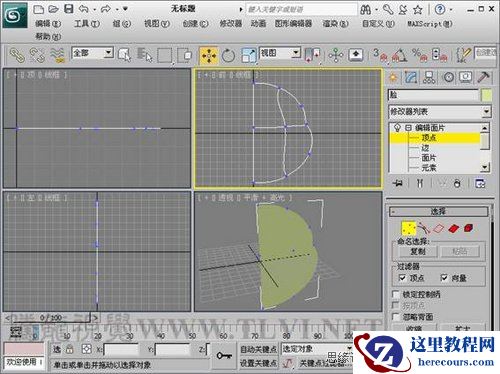The width and height of the screenshot is (500, 374).
Task: Switch to the Modify command panel icon
Action: point(411,78)
